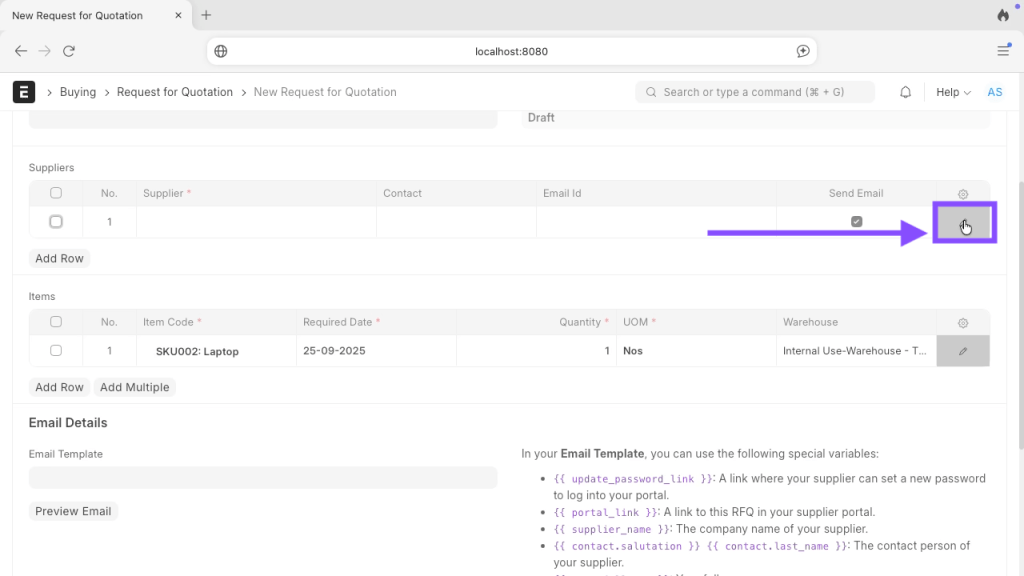The width and height of the screenshot is (1024, 576).
Task: Open the Email Template selection field
Action: point(263,478)
